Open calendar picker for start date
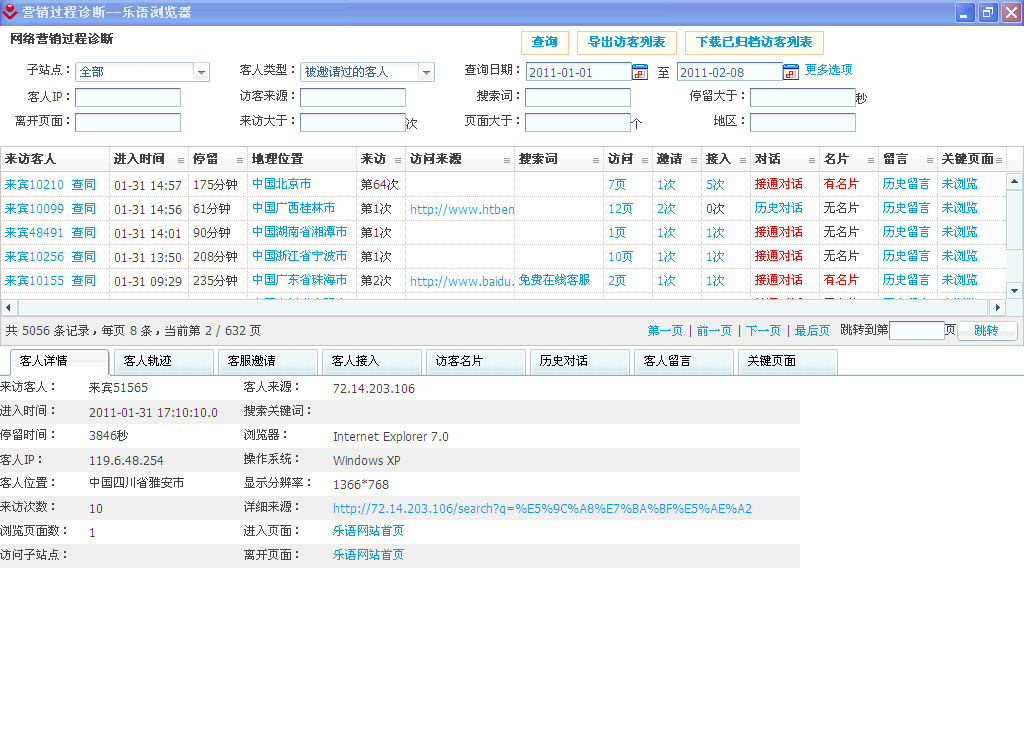 pos(640,72)
